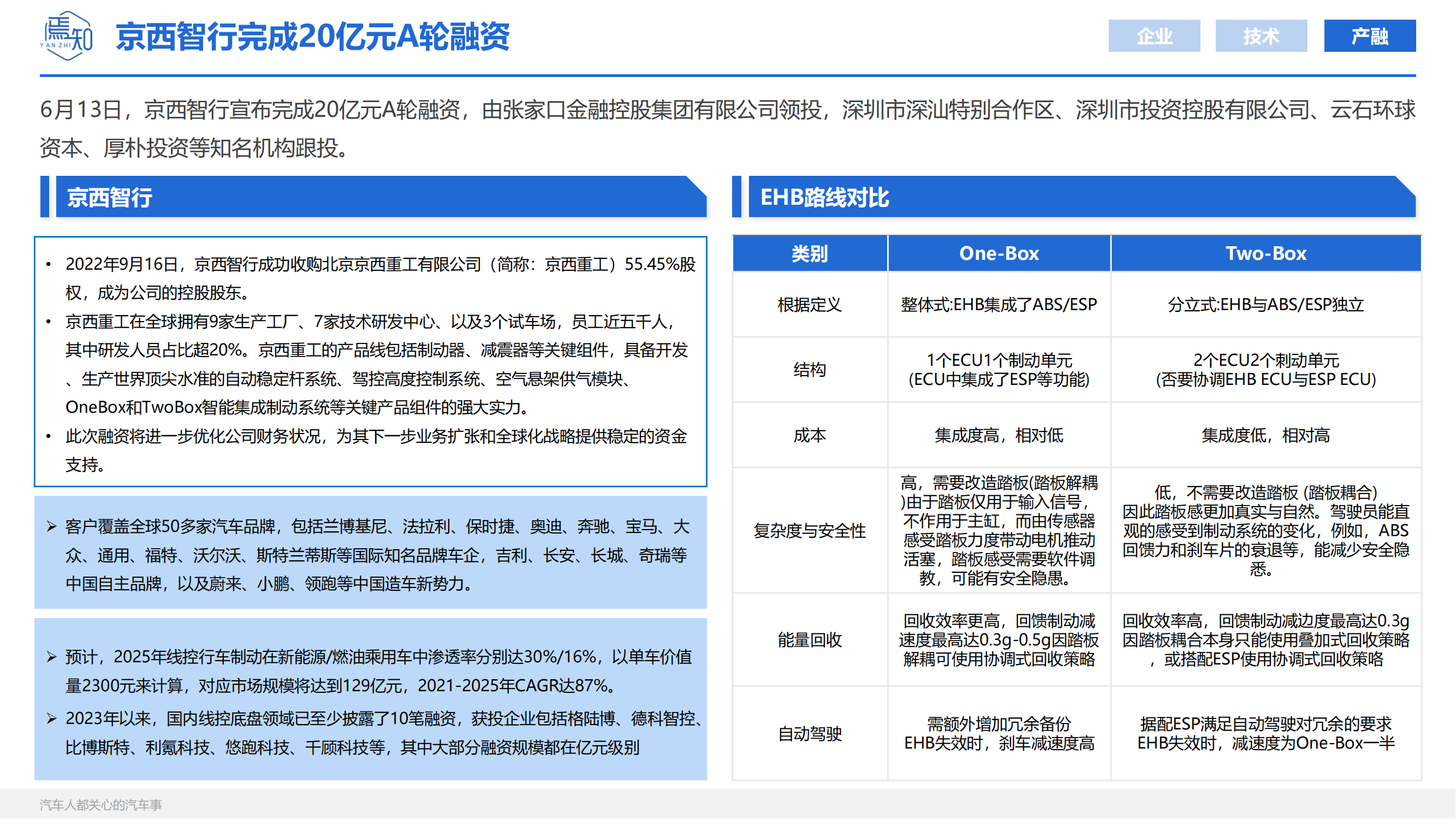Click the cell 2个ECU2个刺动单元
Viewport: 1456px width, 819px height.
pyautogui.click(x=1265, y=370)
